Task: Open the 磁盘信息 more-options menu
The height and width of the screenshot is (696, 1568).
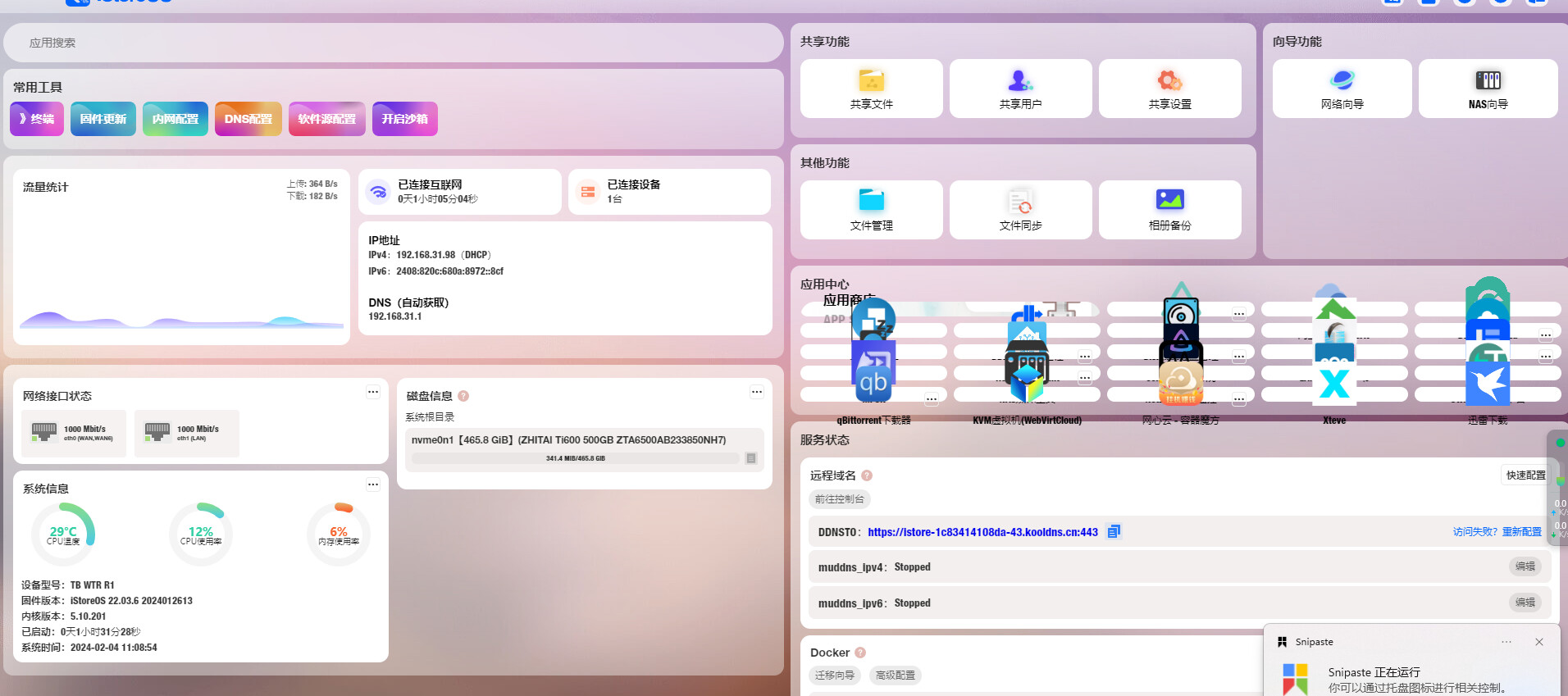Action: [757, 392]
